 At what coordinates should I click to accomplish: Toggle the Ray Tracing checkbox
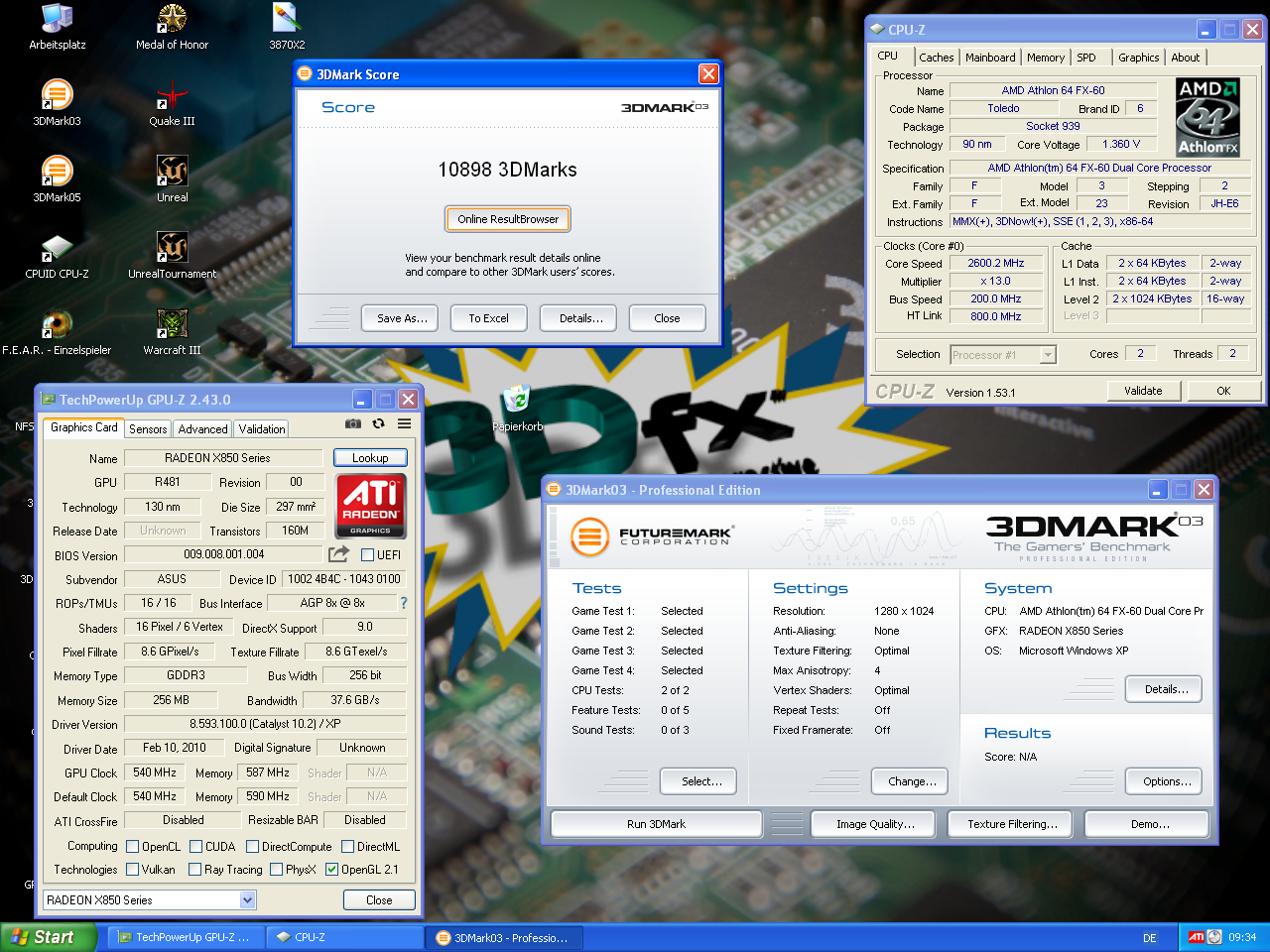coord(195,870)
